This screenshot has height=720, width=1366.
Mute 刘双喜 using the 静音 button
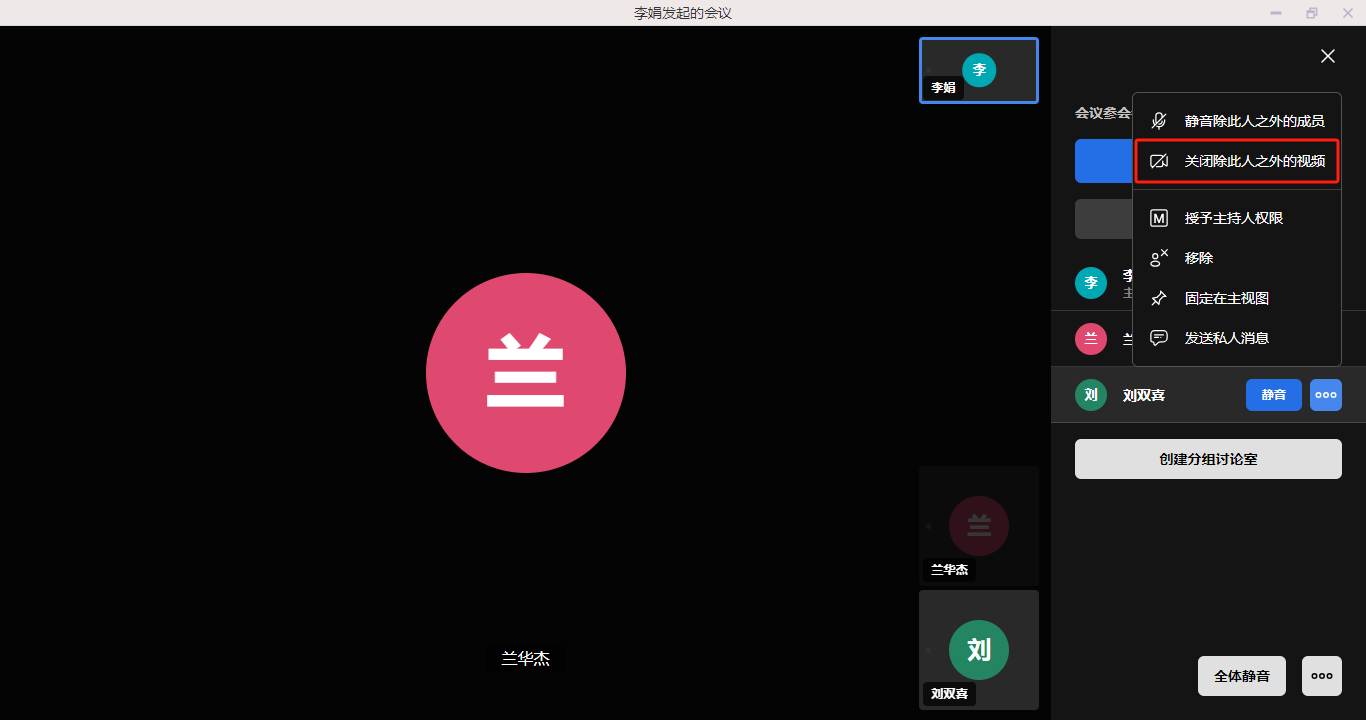tap(1273, 395)
